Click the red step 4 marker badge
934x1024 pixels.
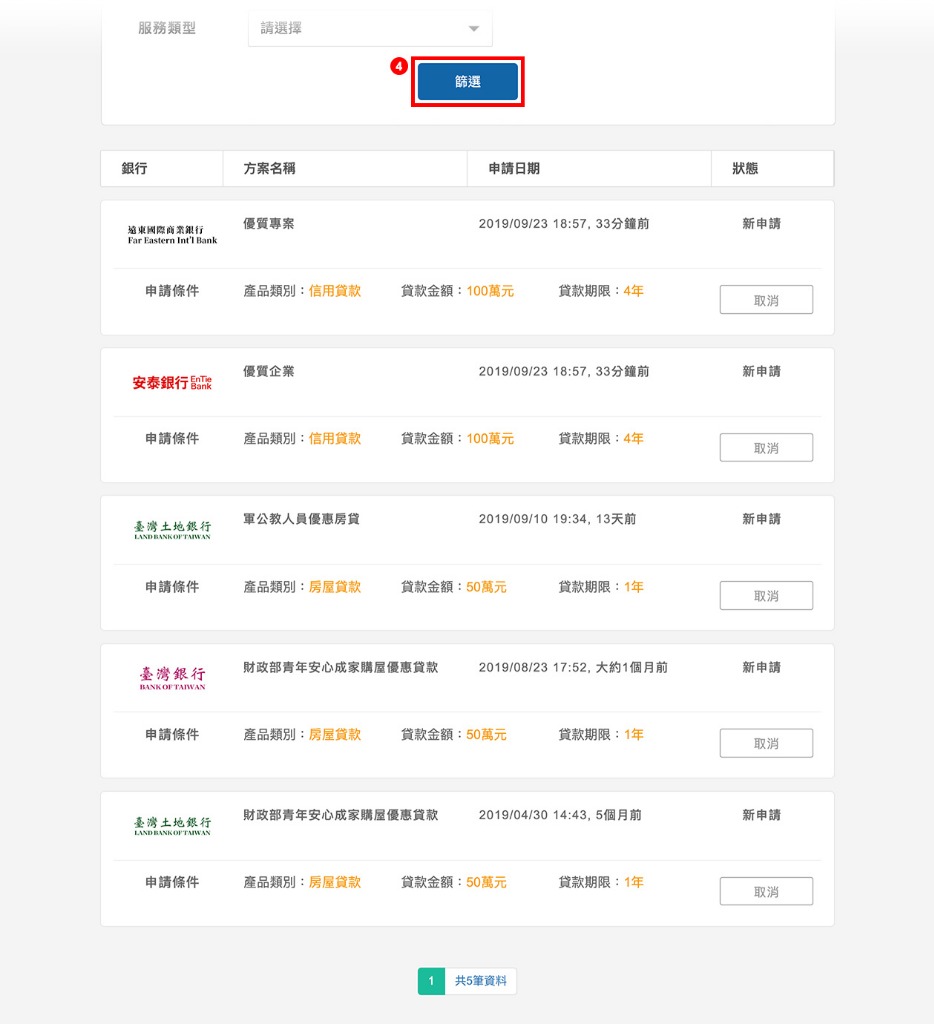point(398,66)
